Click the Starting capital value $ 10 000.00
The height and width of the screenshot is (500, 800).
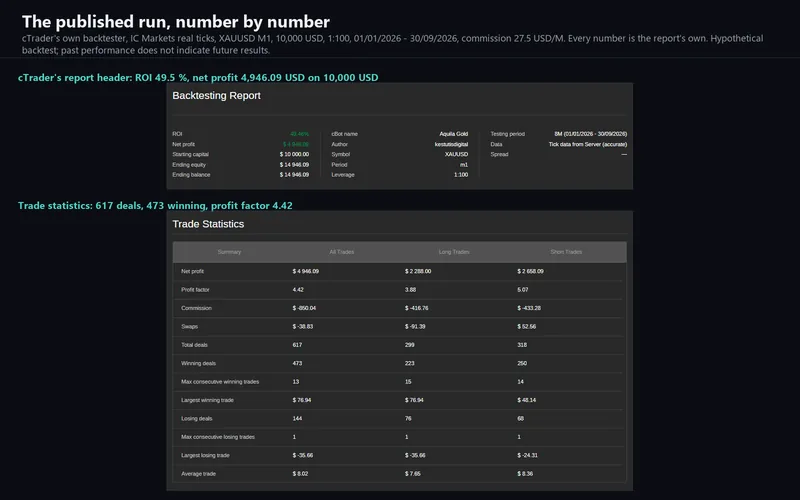pyautogui.click(x=294, y=154)
